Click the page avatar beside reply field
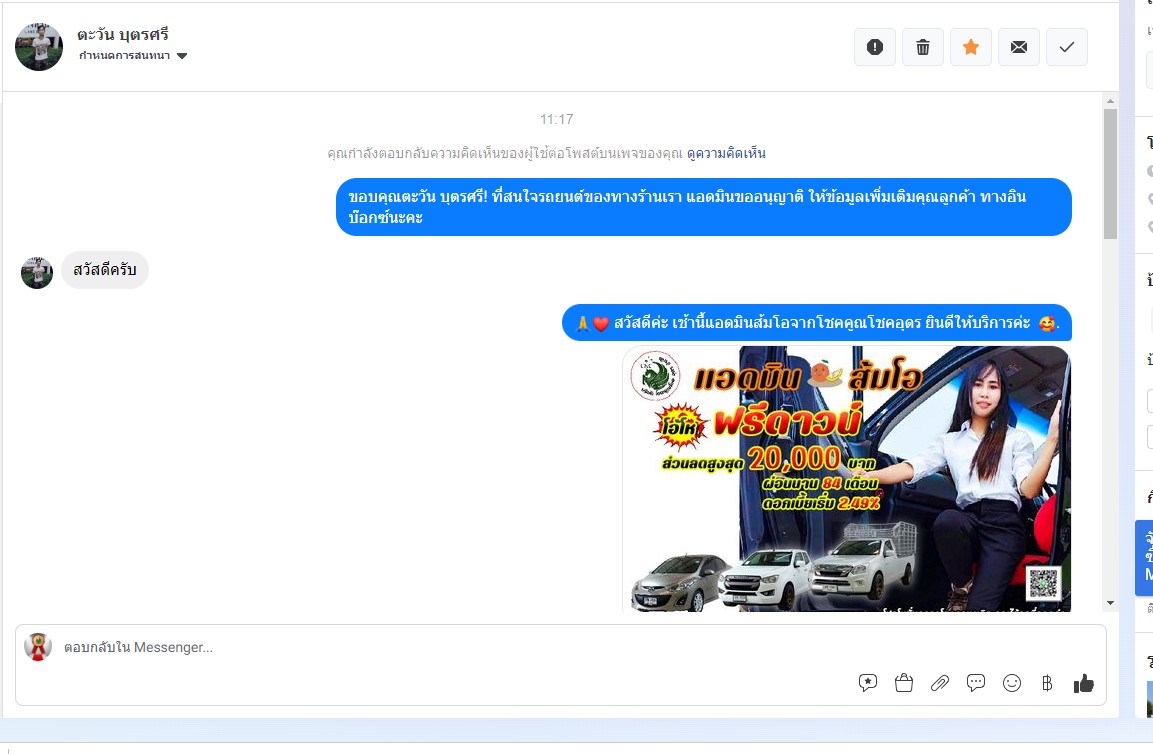Screen dimensions: 1153x754 click(x=38, y=647)
